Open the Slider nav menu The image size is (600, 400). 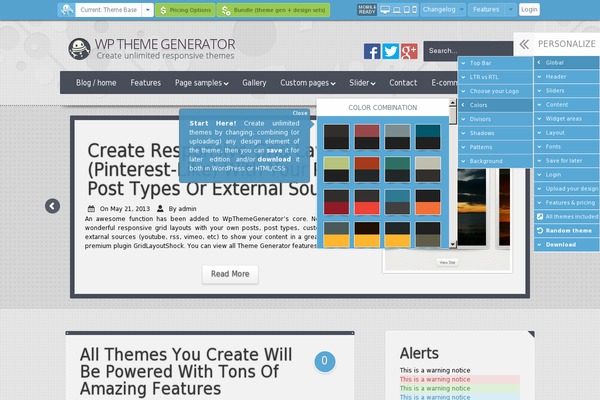(x=362, y=83)
